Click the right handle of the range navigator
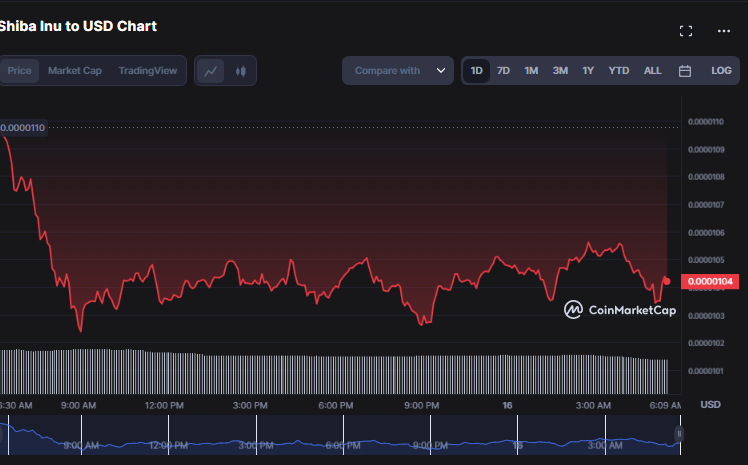 [679, 434]
